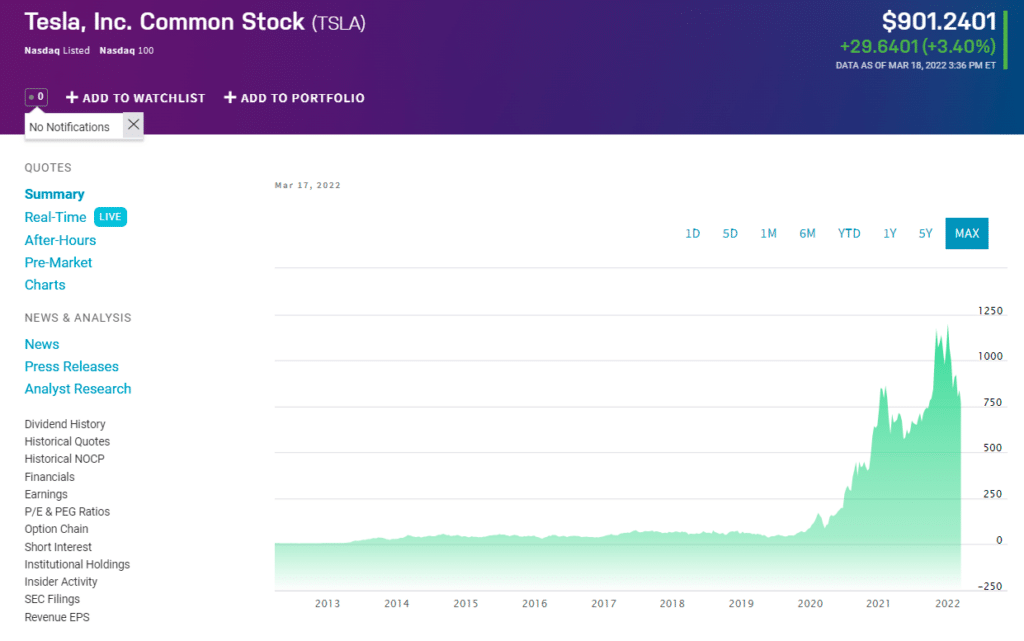Open SEC Filings
Viewport: 1024px width, 641px height.
point(52,599)
